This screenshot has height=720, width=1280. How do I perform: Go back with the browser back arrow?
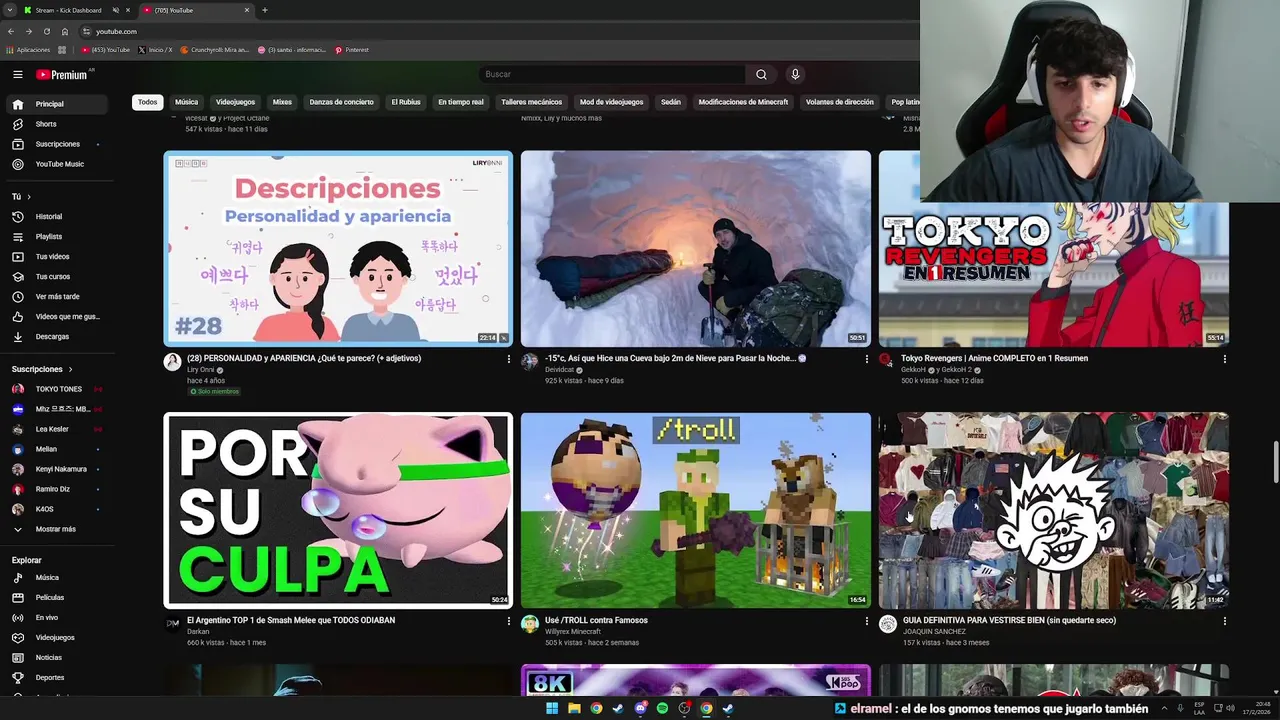click(10, 31)
